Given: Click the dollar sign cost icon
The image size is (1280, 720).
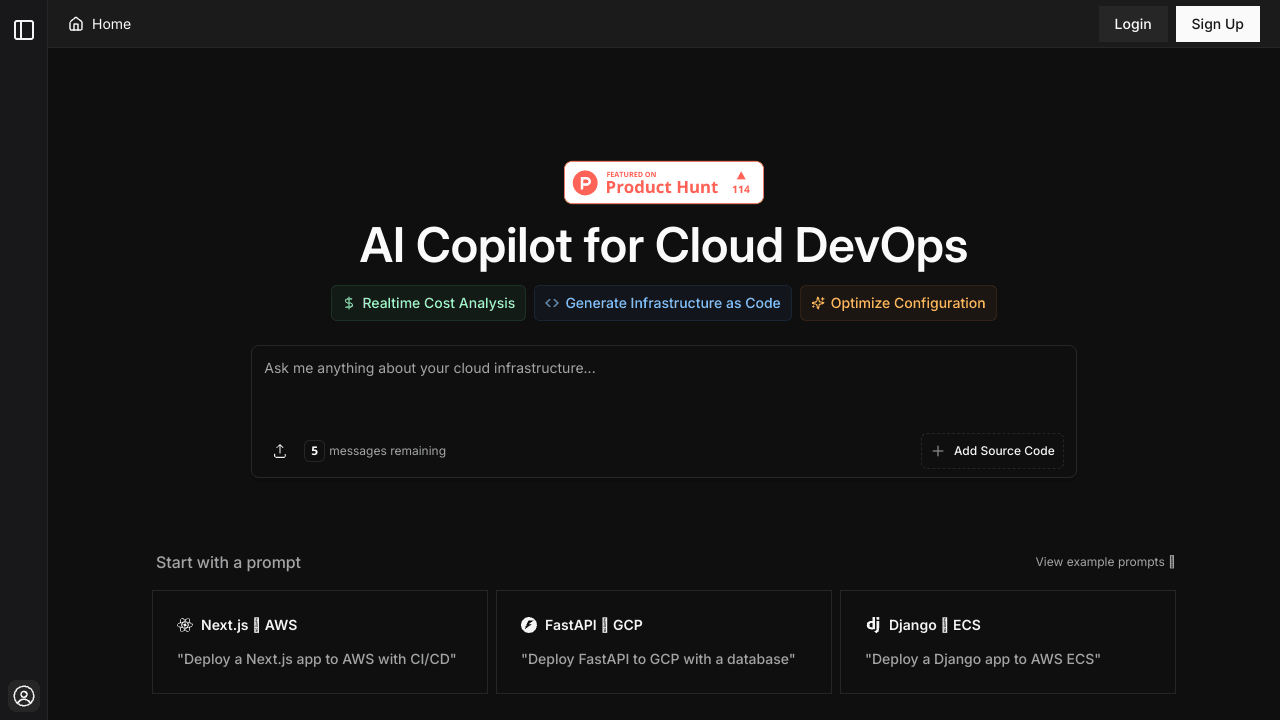Looking at the screenshot, I should point(349,303).
